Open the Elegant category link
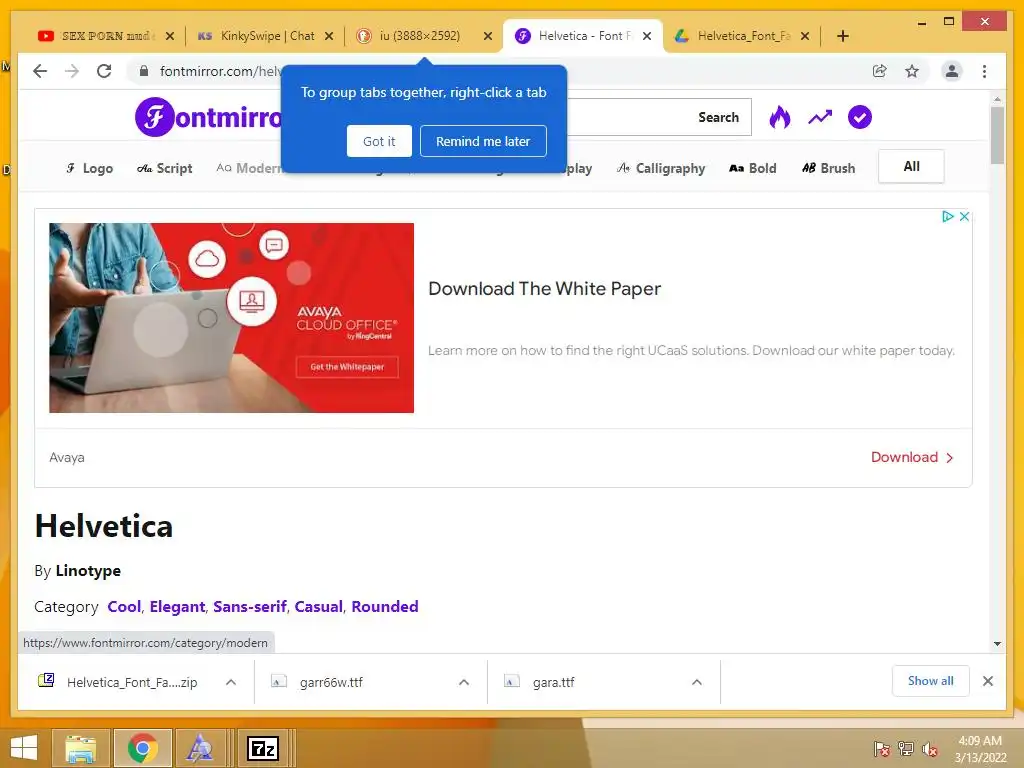The width and height of the screenshot is (1024, 768). tap(177, 607)
